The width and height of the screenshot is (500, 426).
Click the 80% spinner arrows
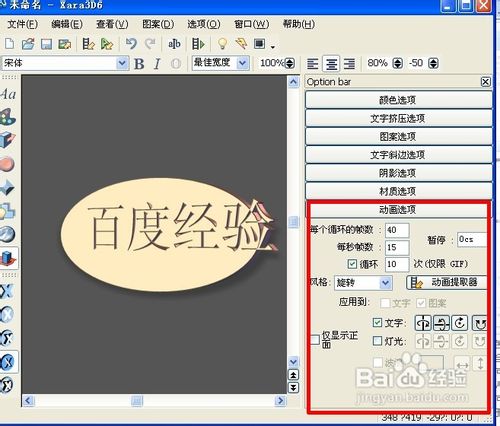click(x=398, y=63)
